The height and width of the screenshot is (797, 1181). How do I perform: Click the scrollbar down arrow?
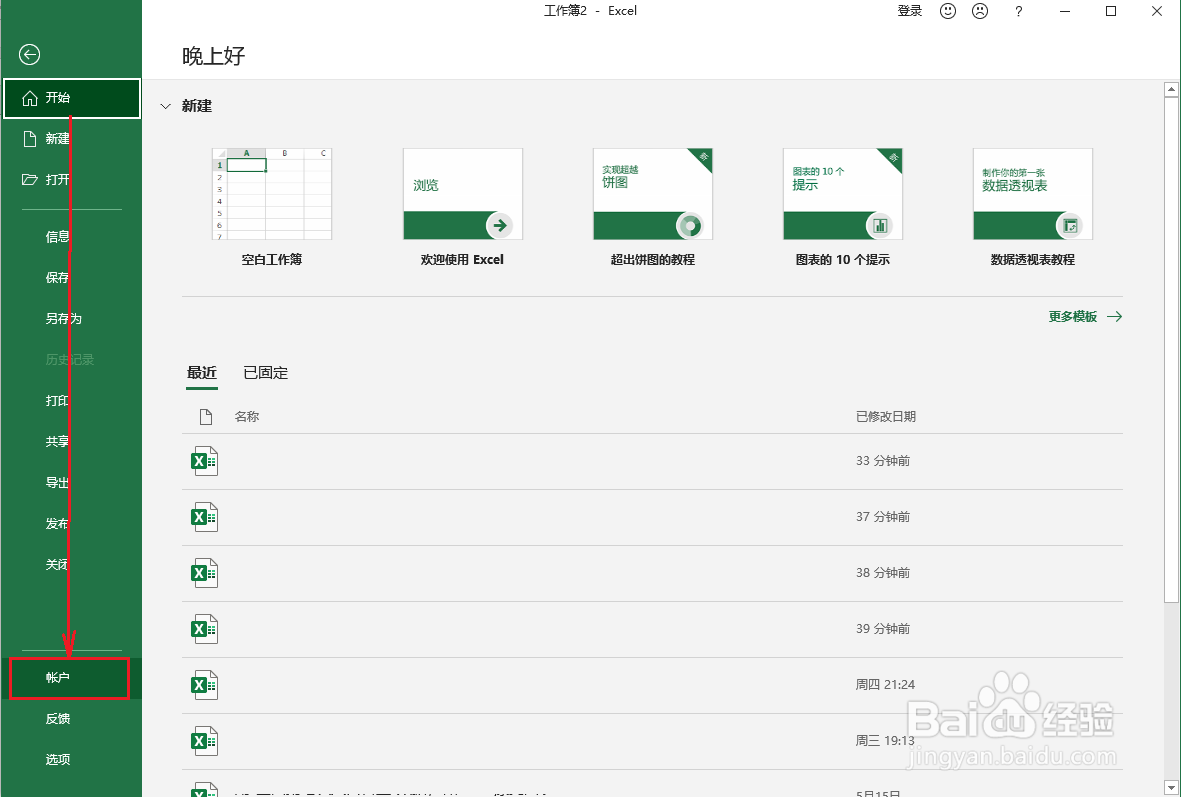pyautogui.click(x=1171, y=789)
